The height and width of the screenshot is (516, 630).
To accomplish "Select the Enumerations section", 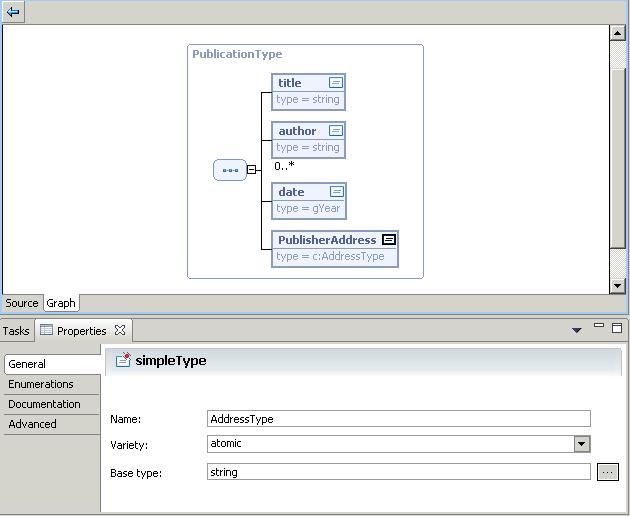I will [x=41, y=384].
